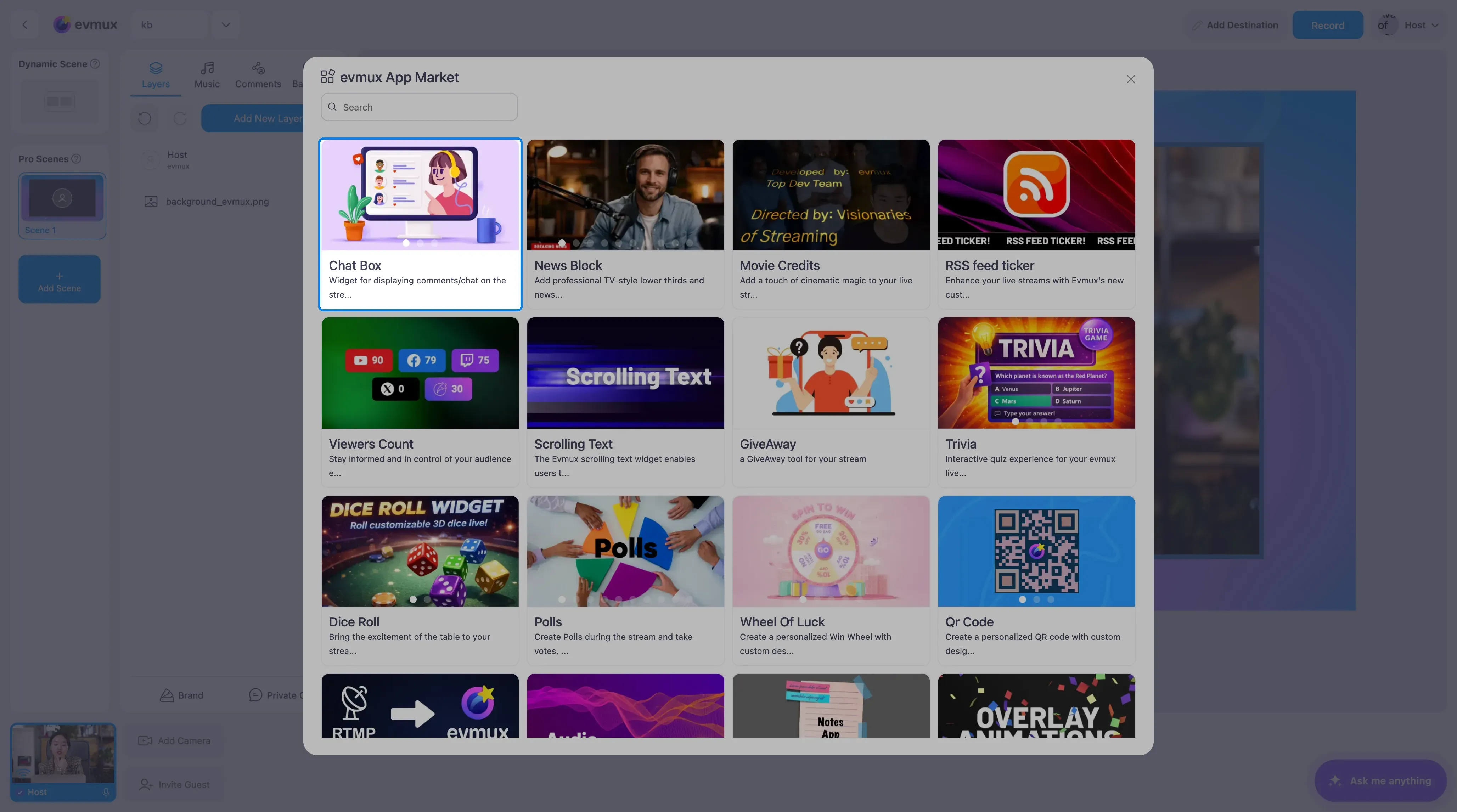Click the Add Scene button

(x=60, y=279)
